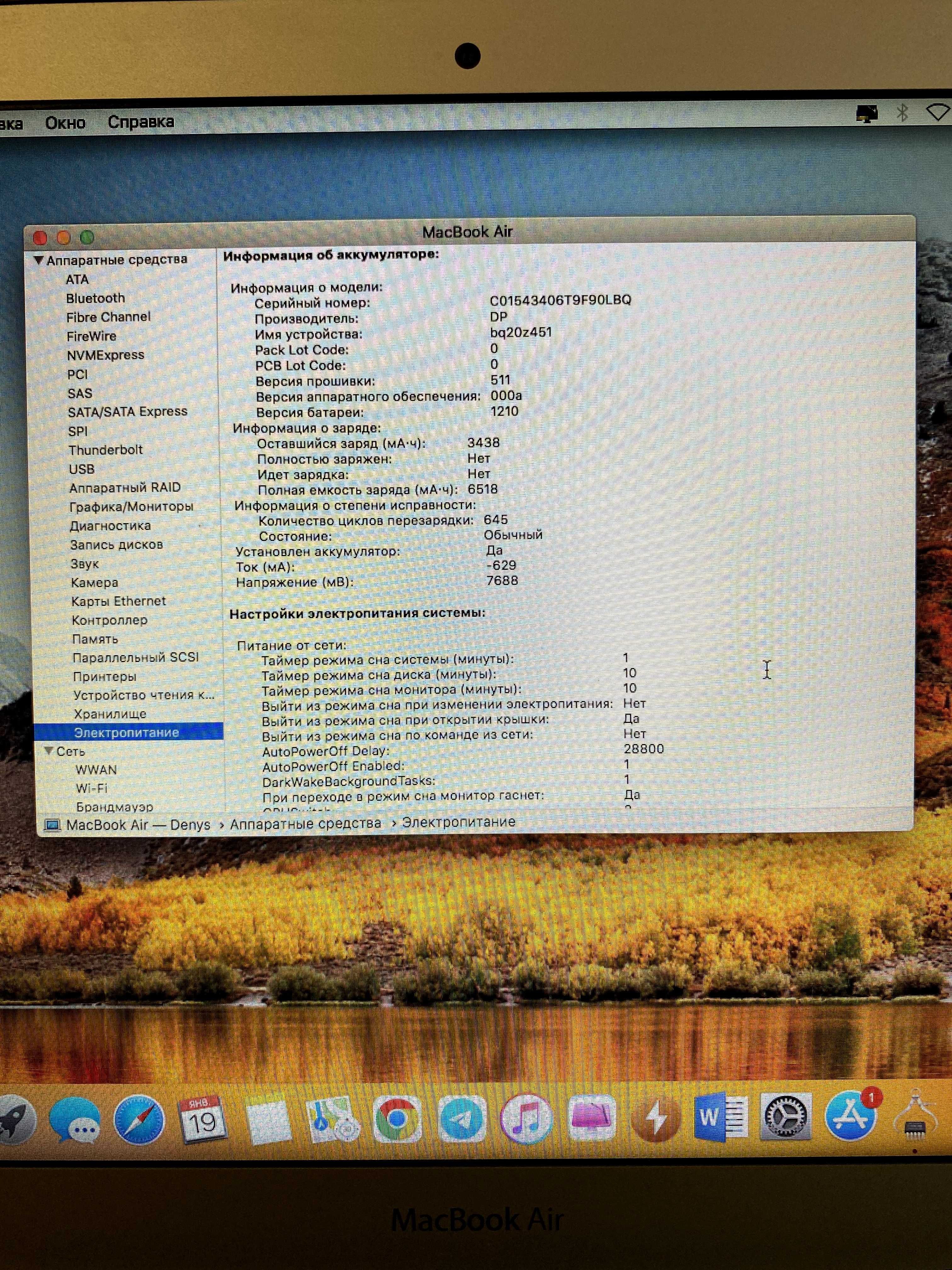952x1270 pixels.
Task: Click Электропитание in the path bar
Action: 458,821
